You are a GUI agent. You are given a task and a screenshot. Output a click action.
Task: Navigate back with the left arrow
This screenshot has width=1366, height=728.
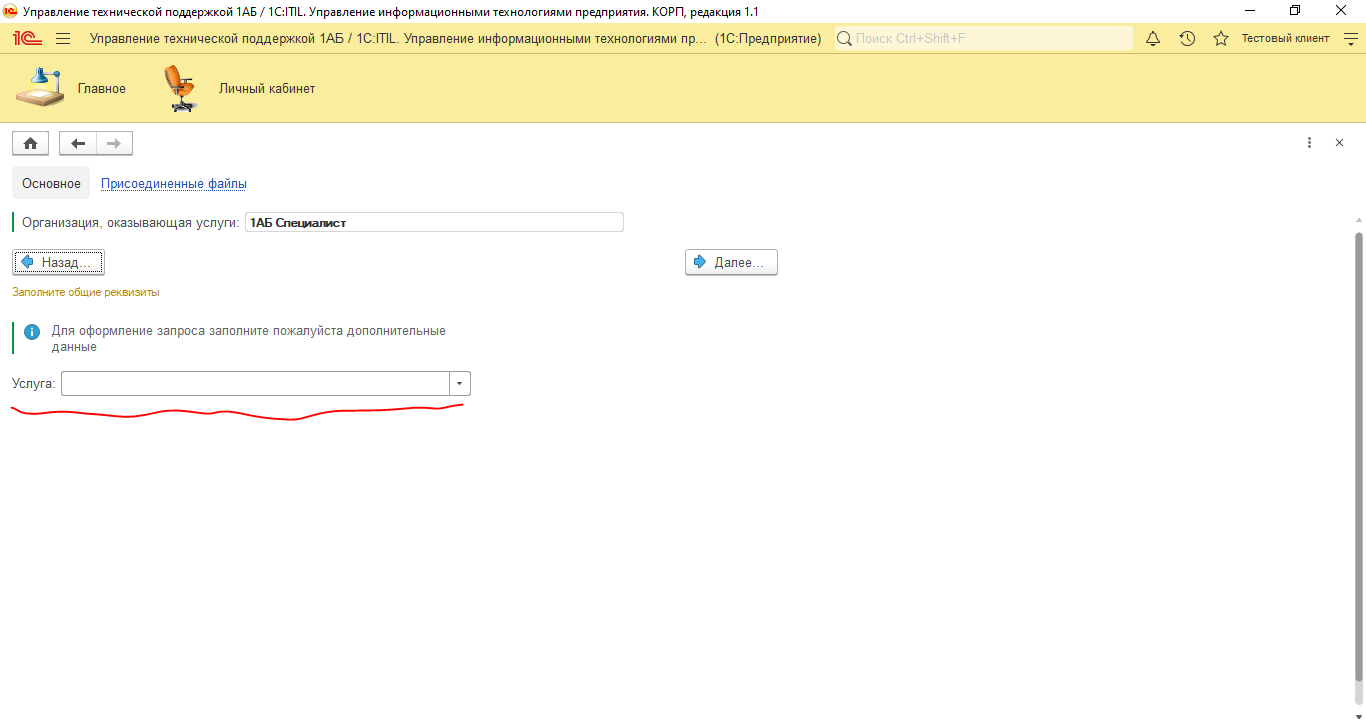(x=78, y=143)
